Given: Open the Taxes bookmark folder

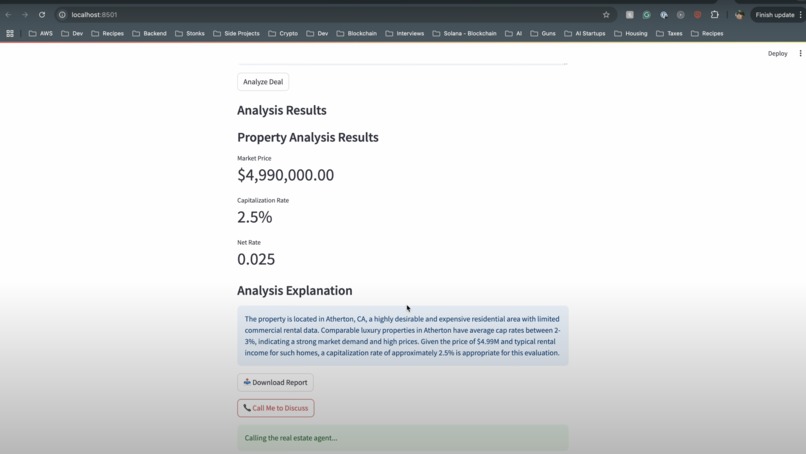Looking at the screenshot, I should 669,33.
